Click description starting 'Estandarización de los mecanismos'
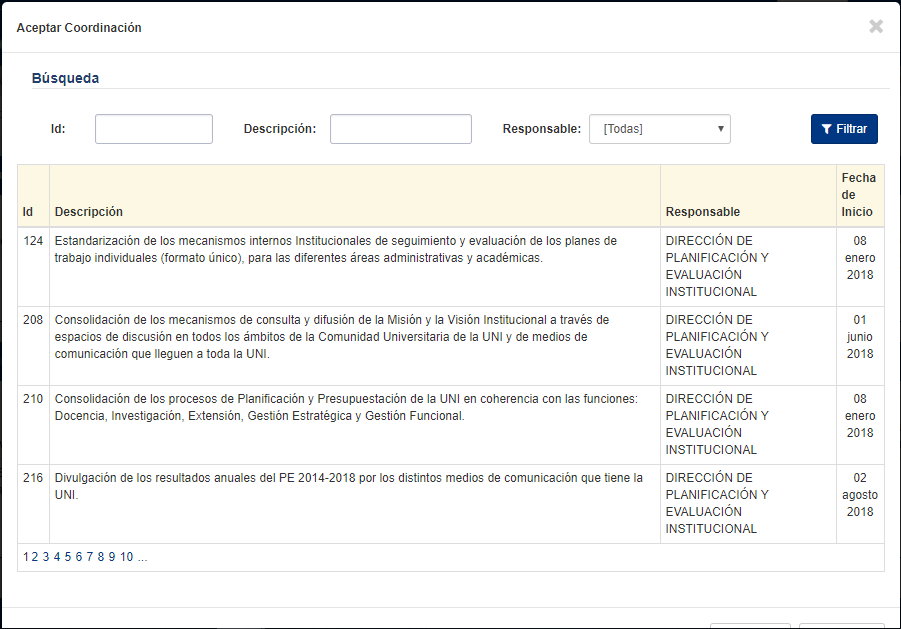This screenshot has width=901, height=629. click(x=336, y=249)
